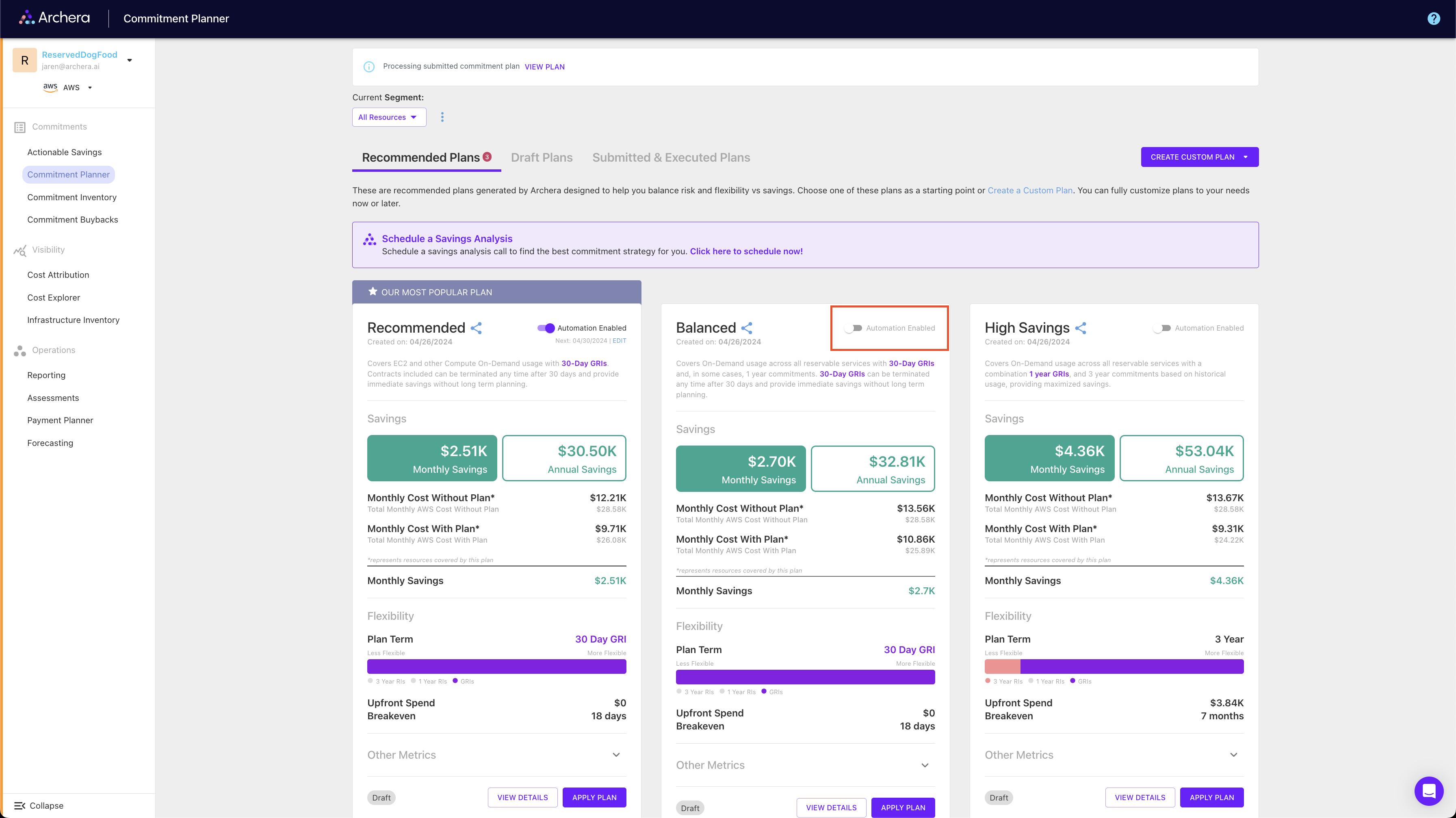
Task: Enable automation toggle on Balanced plan
Action: tap(854, 328)
